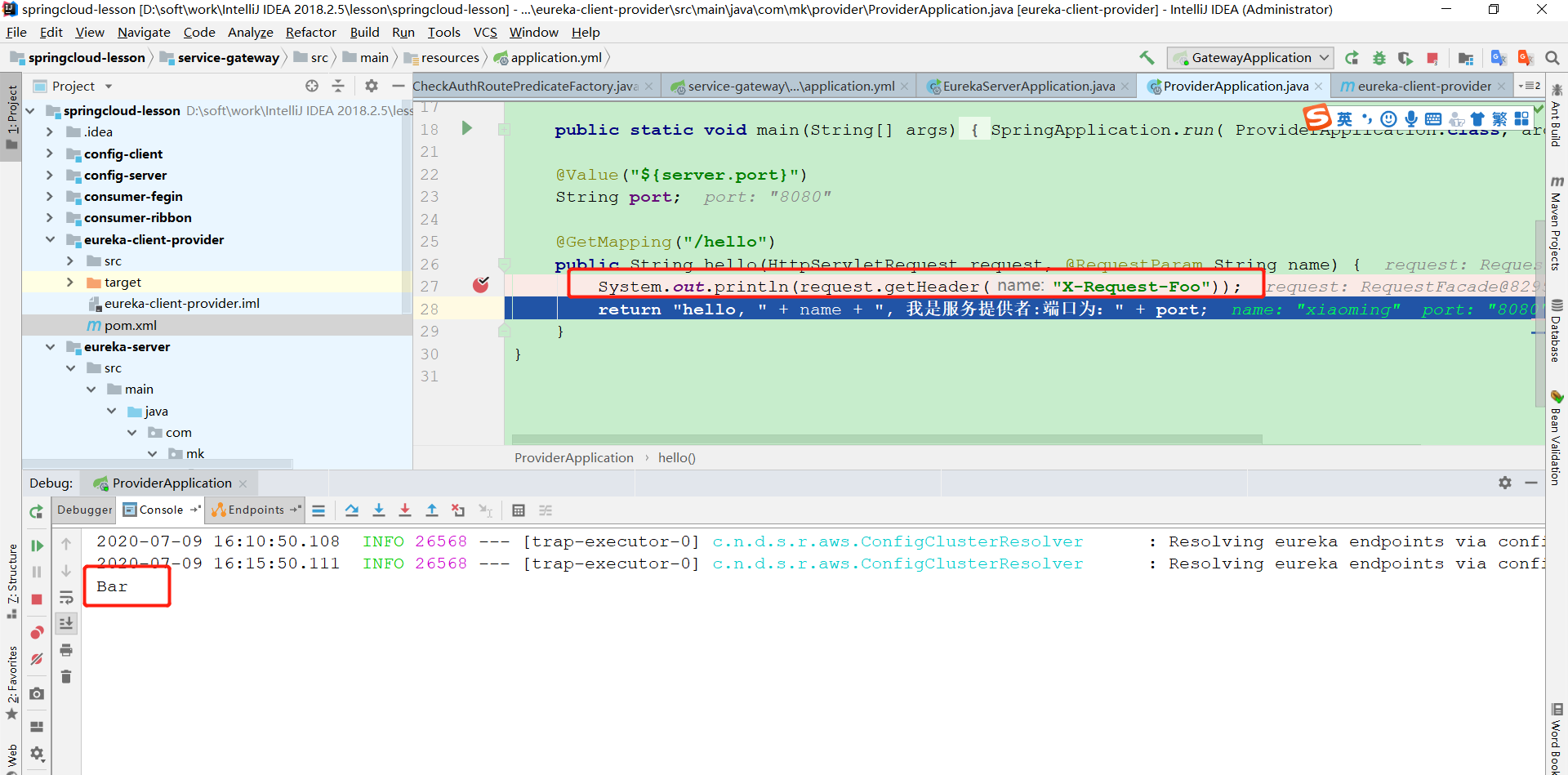The height and width of the screenshot is (775, 1568).
Task: Click Resume Program in the debug sidebar
Action: (37, 546)
